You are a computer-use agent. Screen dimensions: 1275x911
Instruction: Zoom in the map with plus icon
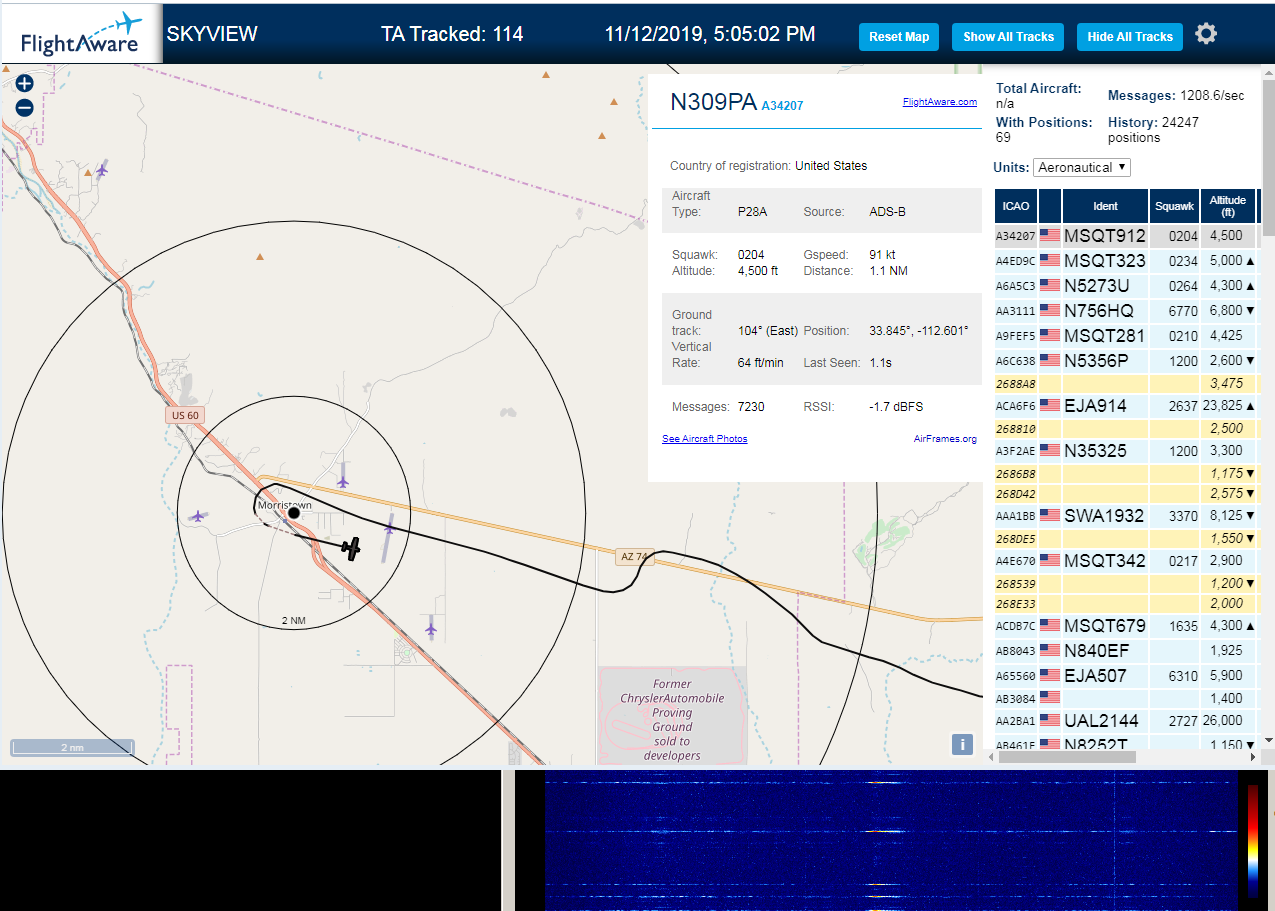25,84
